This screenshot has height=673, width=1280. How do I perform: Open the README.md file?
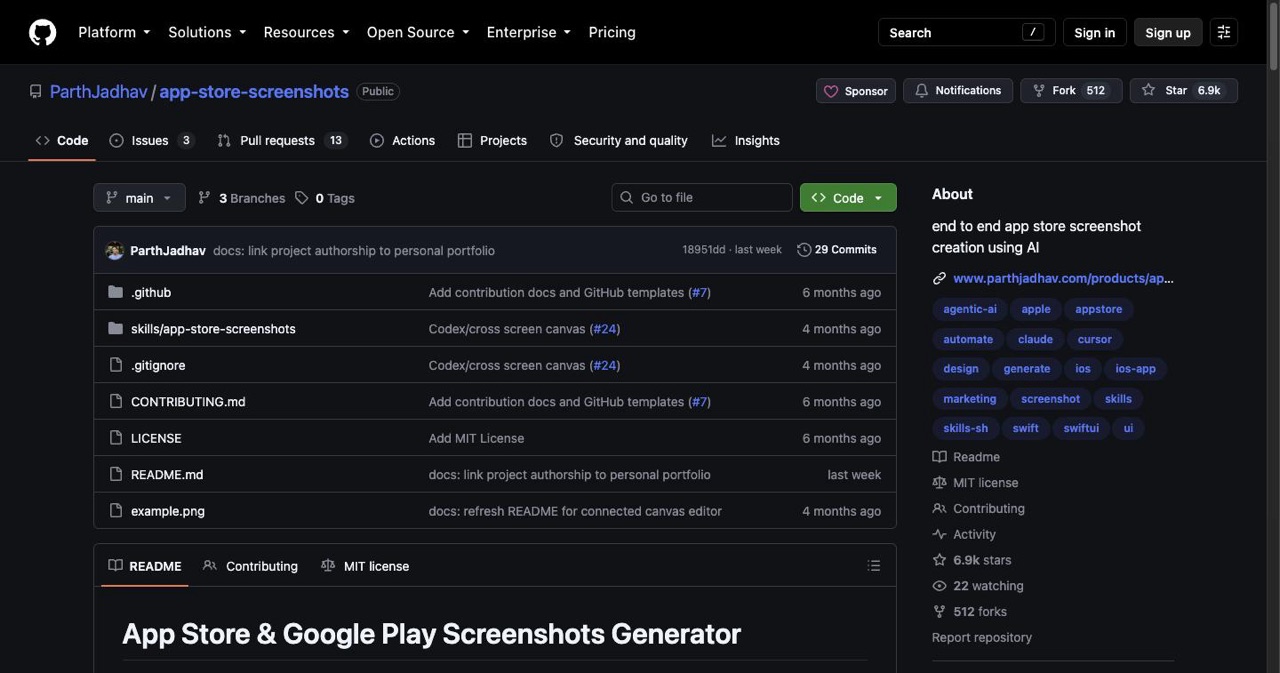(x=167, y=475)
